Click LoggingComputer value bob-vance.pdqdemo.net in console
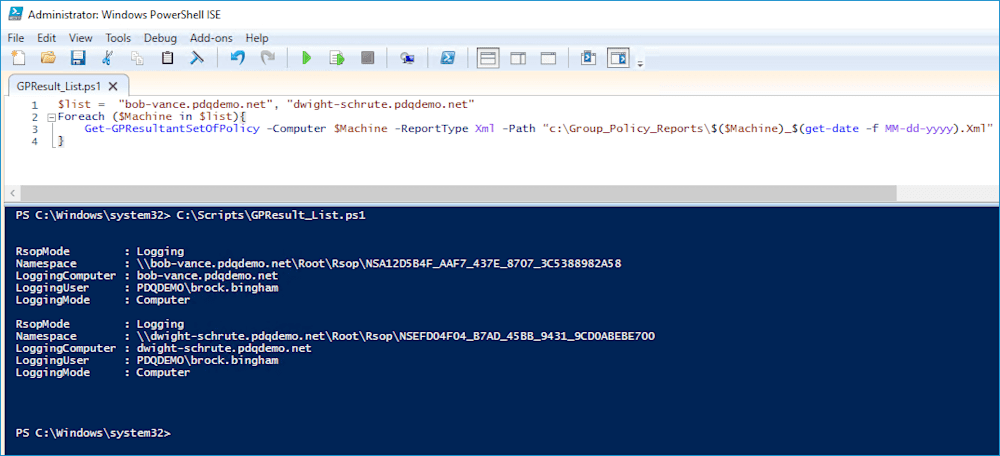The height and width of the screenshot is (456, 1000). coord(207,276)
